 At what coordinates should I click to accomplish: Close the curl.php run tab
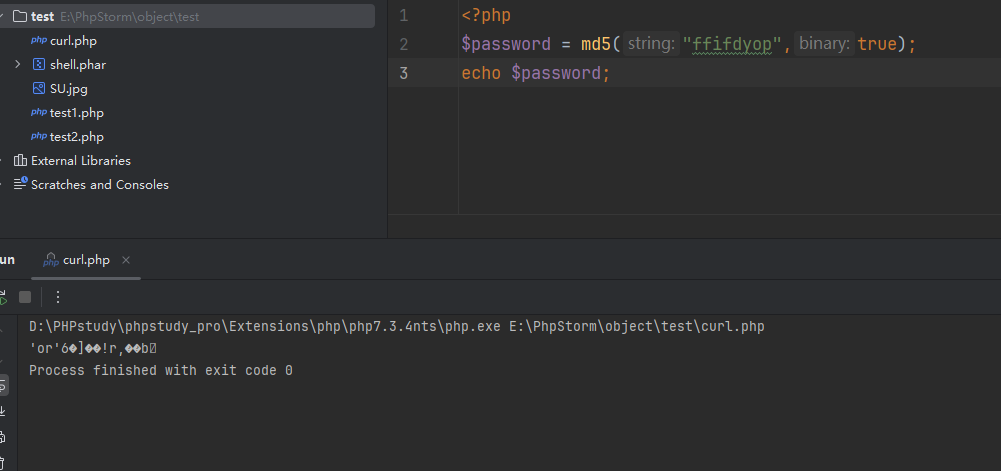point(126,260)
